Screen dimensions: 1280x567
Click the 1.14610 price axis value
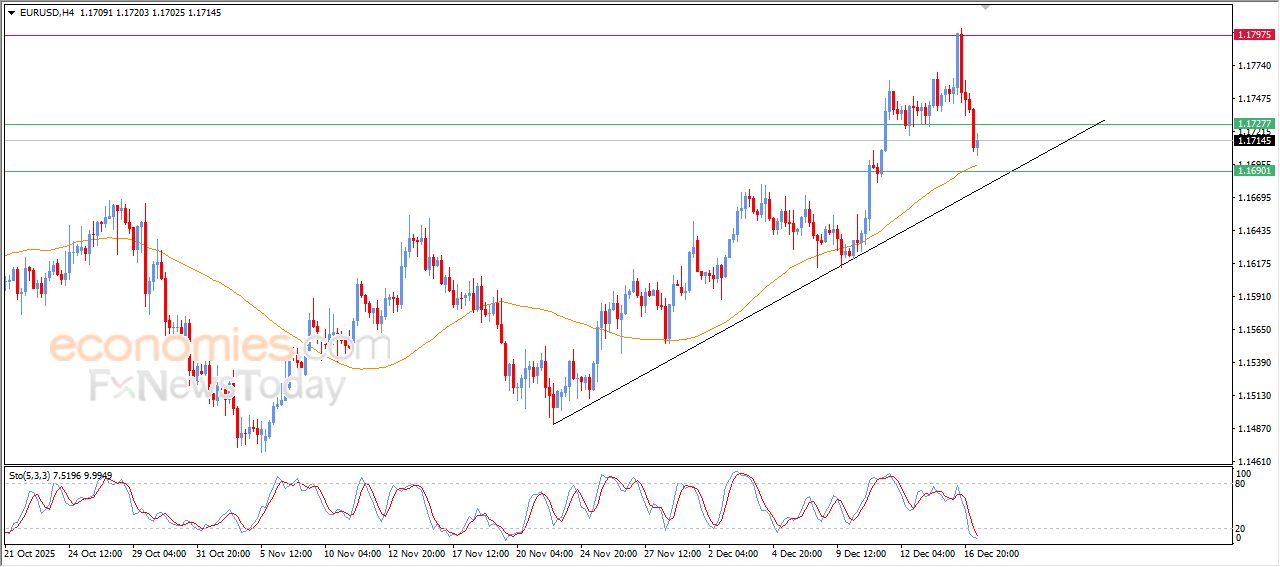click(1254, 461)
